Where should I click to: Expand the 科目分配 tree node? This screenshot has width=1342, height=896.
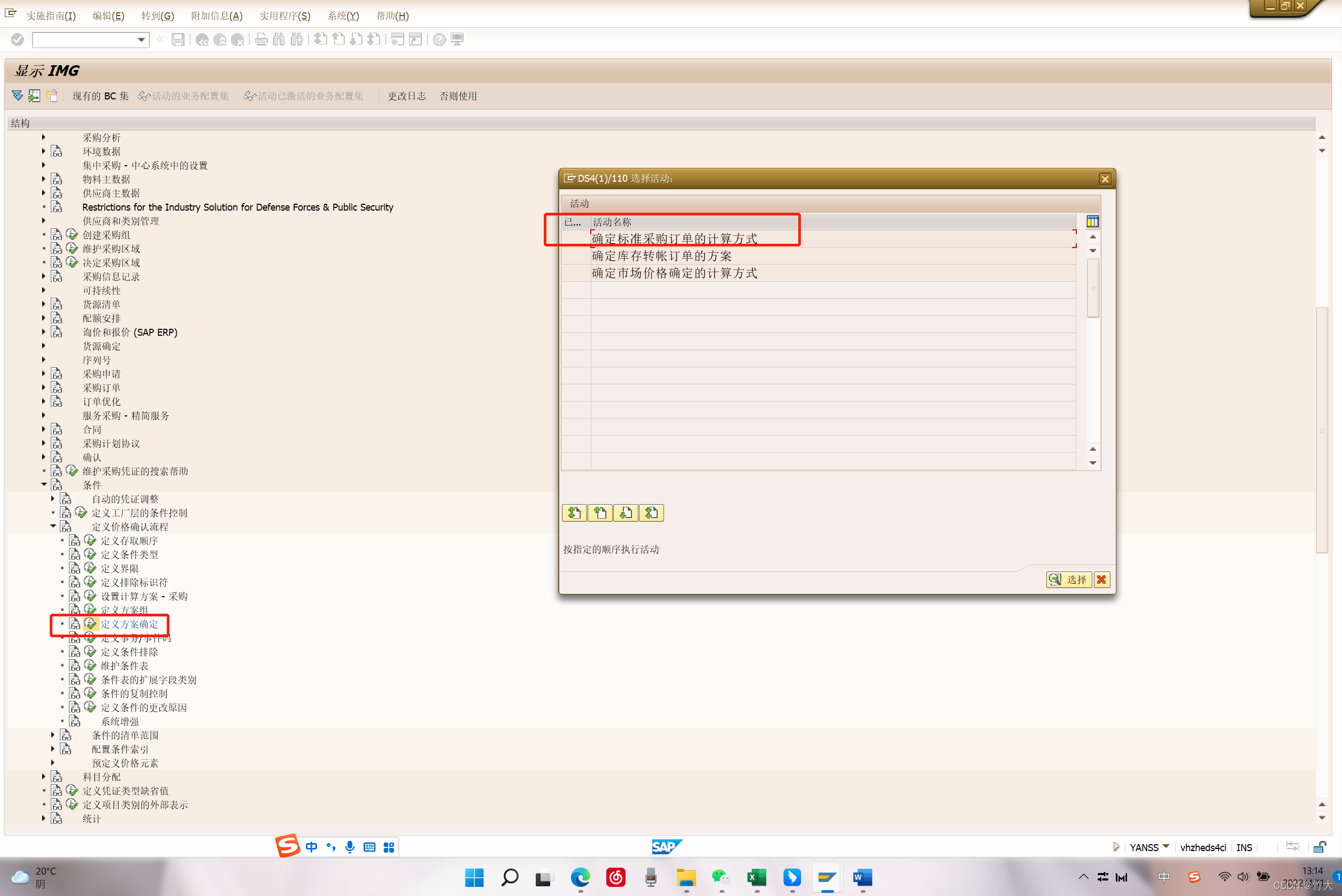point(44,777)
